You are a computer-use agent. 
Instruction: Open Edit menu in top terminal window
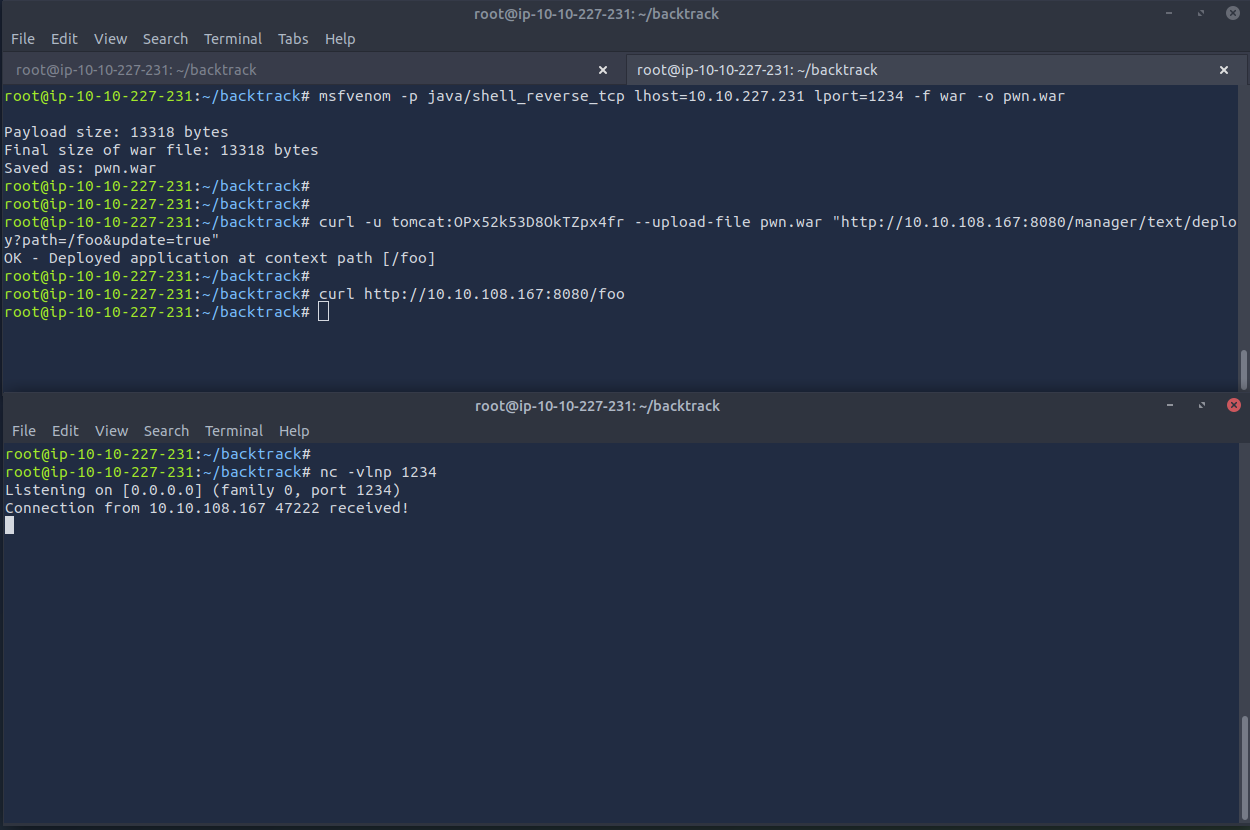tap(64, 39)
